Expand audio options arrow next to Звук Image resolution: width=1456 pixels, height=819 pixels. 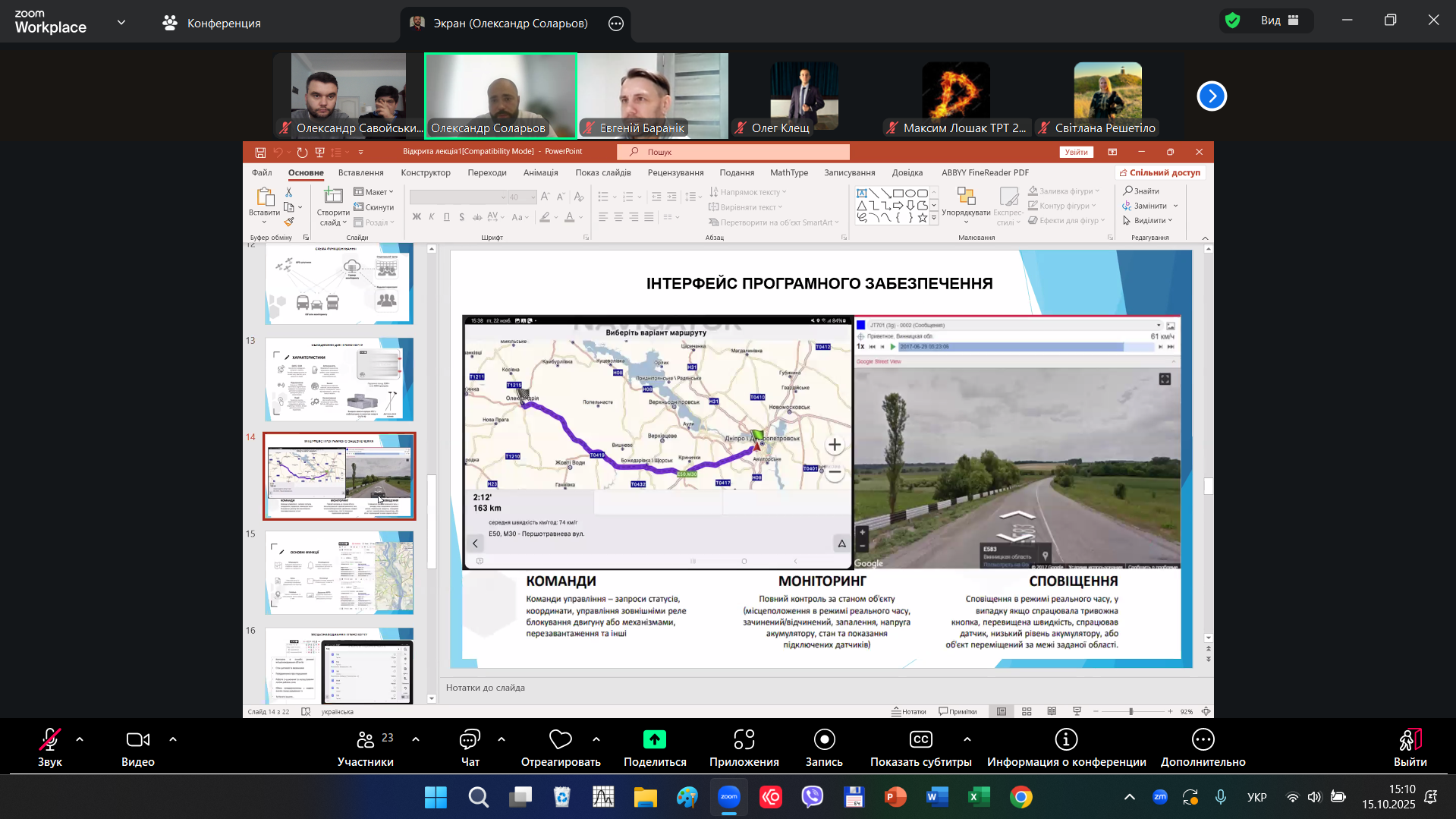pos(80,739)
